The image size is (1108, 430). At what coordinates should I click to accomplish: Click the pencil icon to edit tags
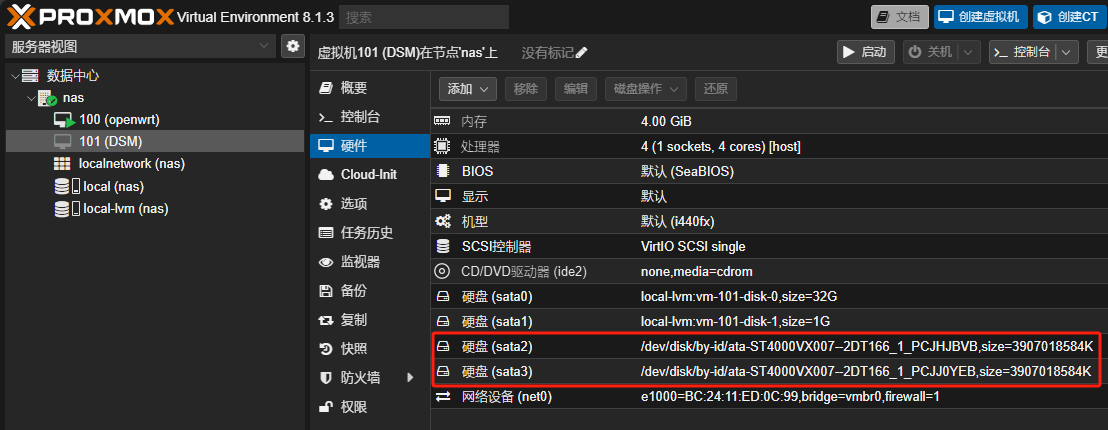582,53
